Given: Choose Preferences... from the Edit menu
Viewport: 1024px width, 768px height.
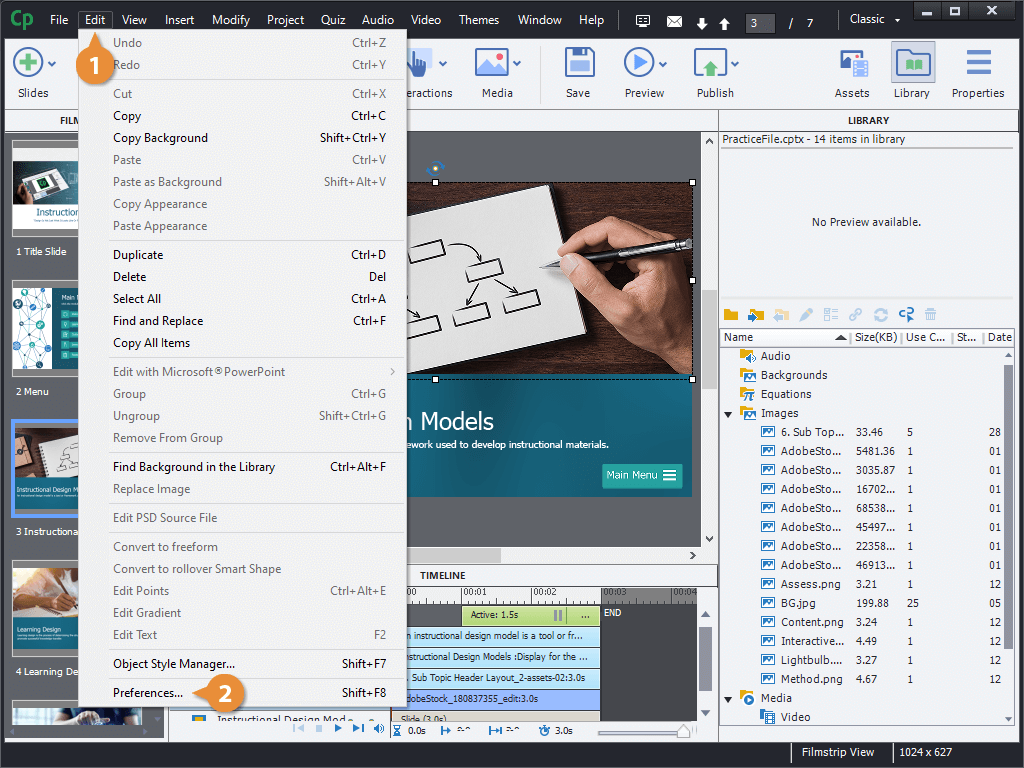Looking at the screenshot, I should 148,693.
